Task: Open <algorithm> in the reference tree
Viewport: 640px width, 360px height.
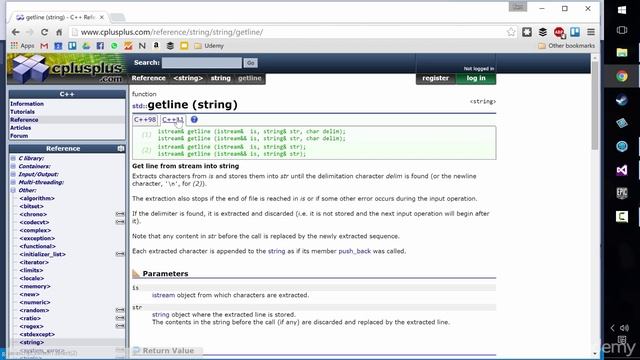Action: pyautogui.click(x=37, y=198)
